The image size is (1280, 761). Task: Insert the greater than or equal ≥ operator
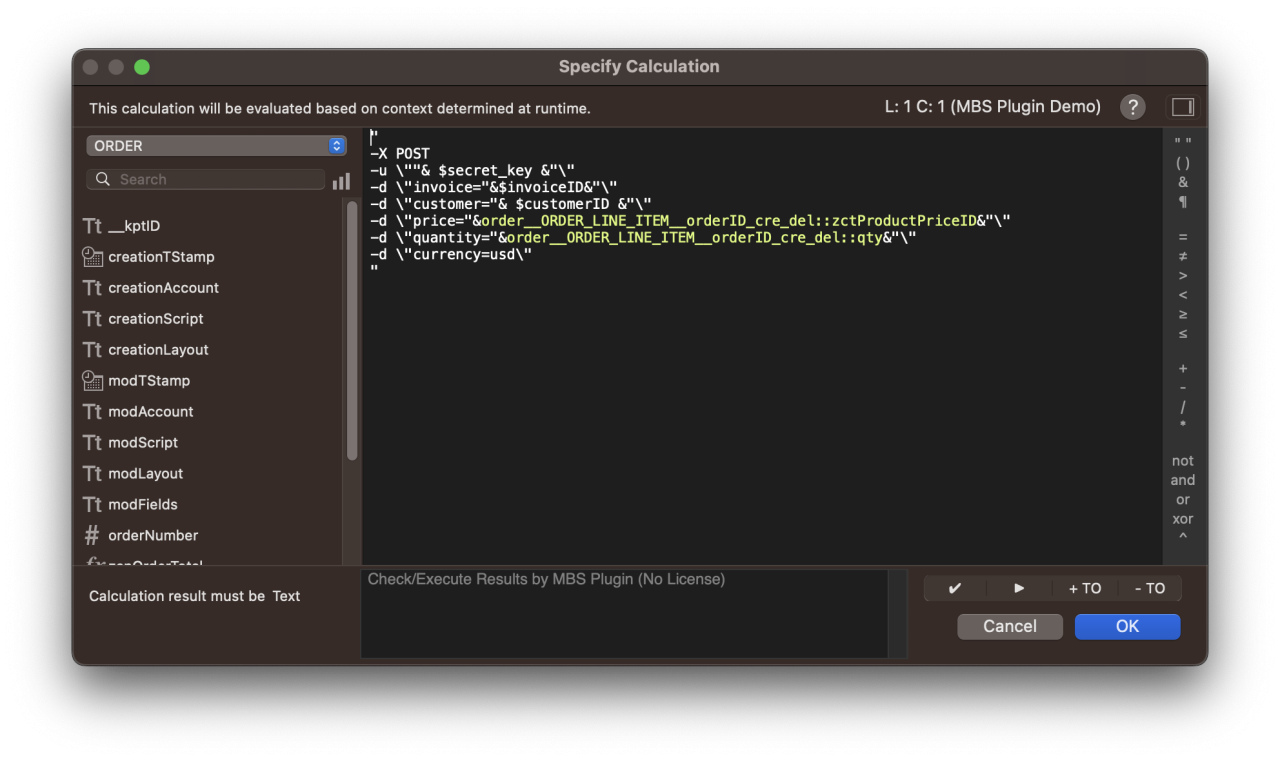coord(1183,314)
